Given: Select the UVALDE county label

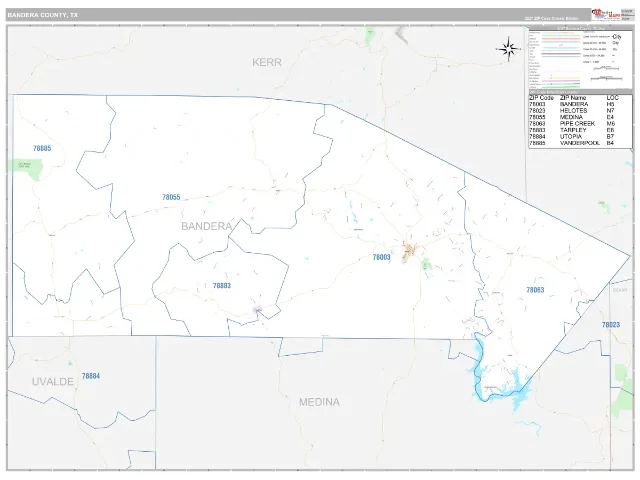Looking at the screenshot, I should pos(53,382).
